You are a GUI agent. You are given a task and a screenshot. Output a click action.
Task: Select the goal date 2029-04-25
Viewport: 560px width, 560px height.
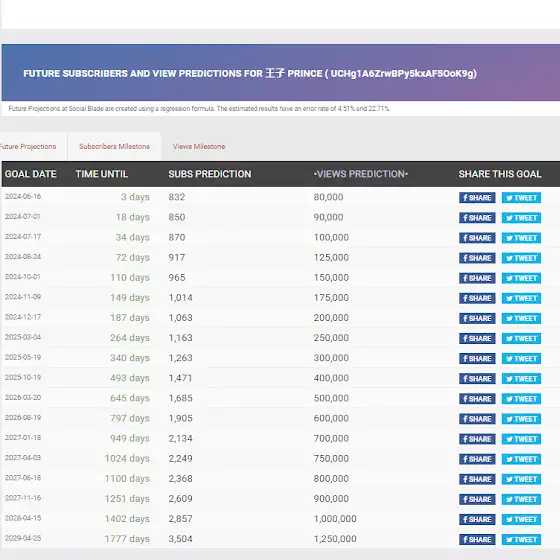[x=23, y=538]
